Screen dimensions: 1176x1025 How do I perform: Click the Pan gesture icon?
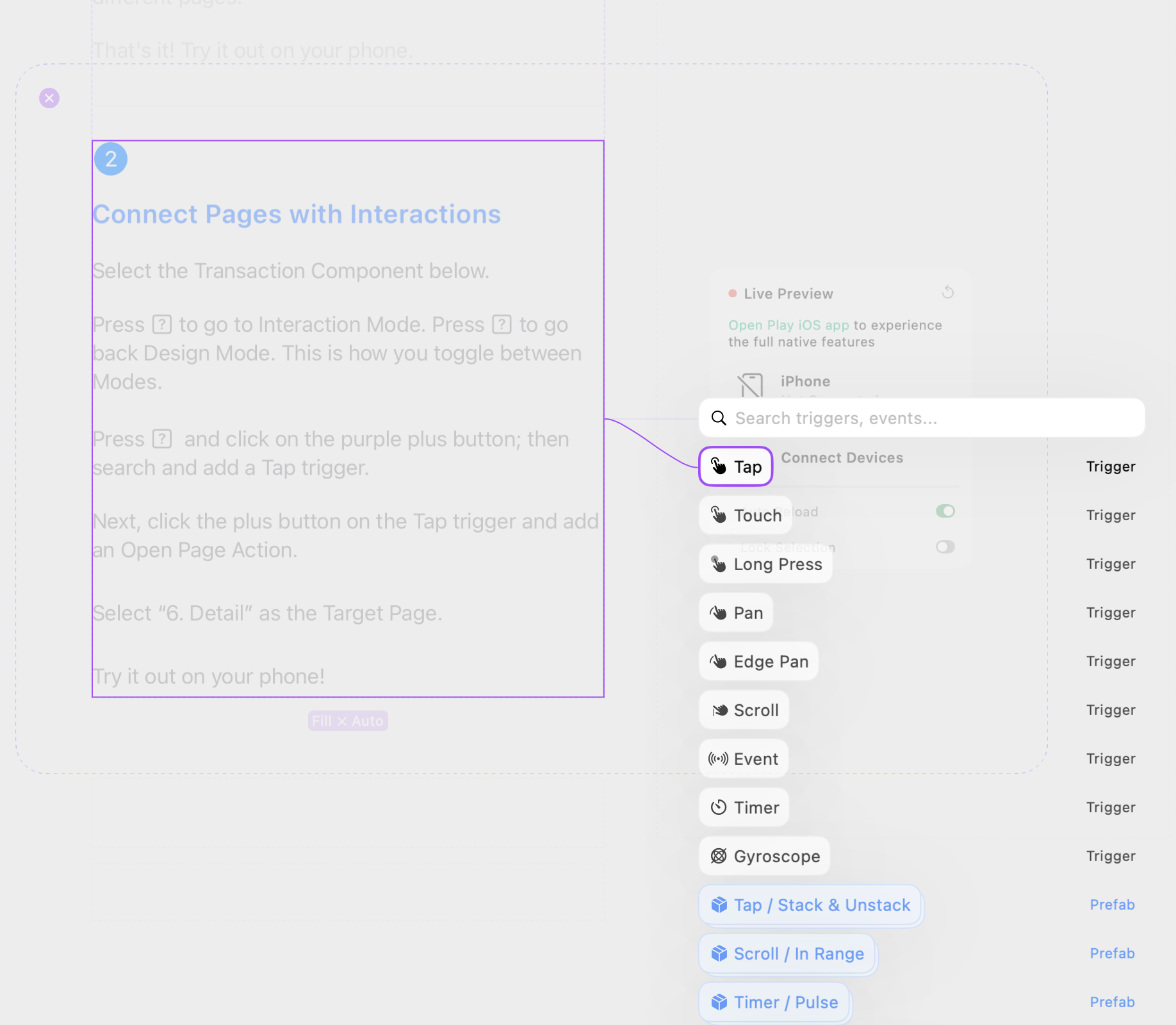tap(718, 612)
